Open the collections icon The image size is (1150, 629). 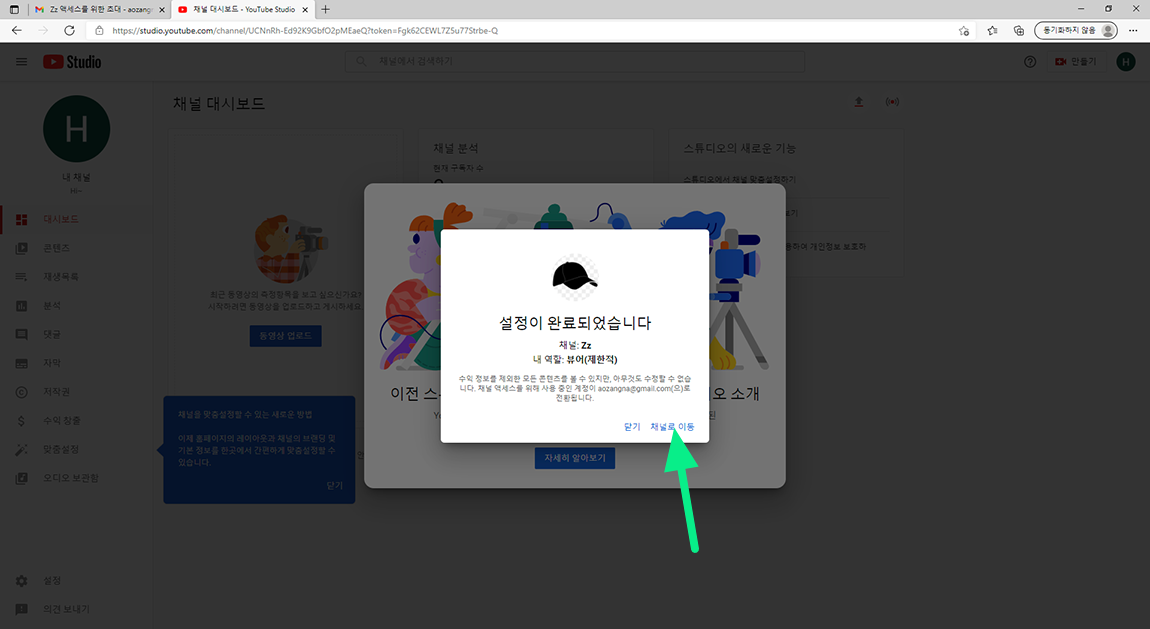pos(1019,31)
